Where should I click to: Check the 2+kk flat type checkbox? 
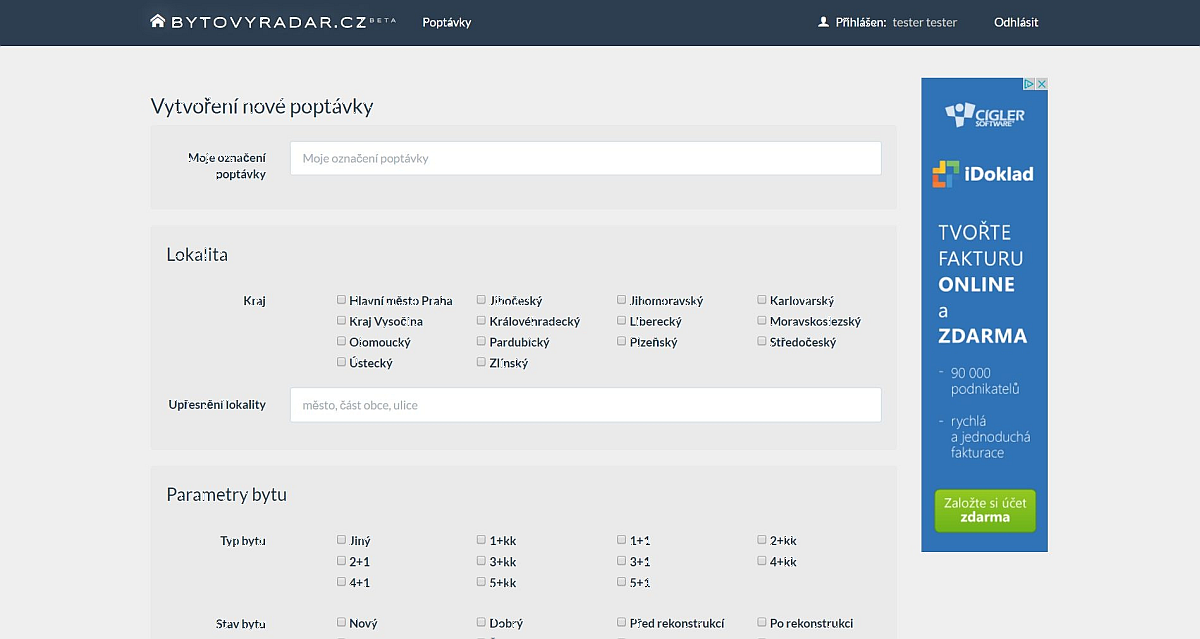pos(762,540)
